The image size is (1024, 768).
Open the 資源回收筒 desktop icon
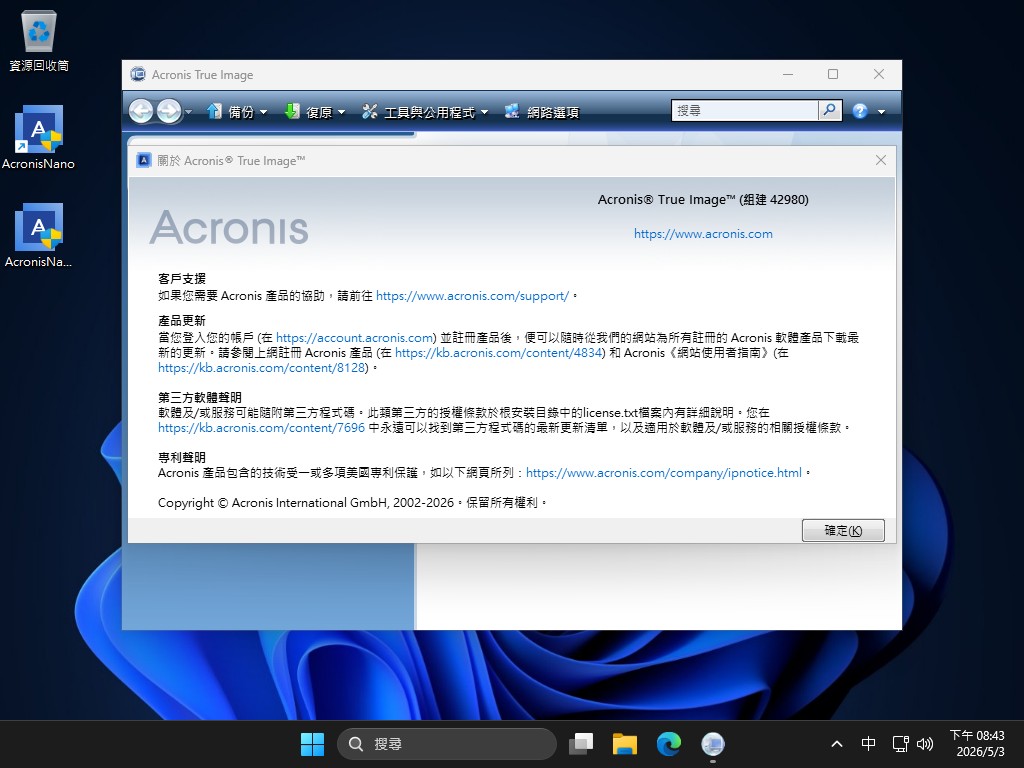39,40
